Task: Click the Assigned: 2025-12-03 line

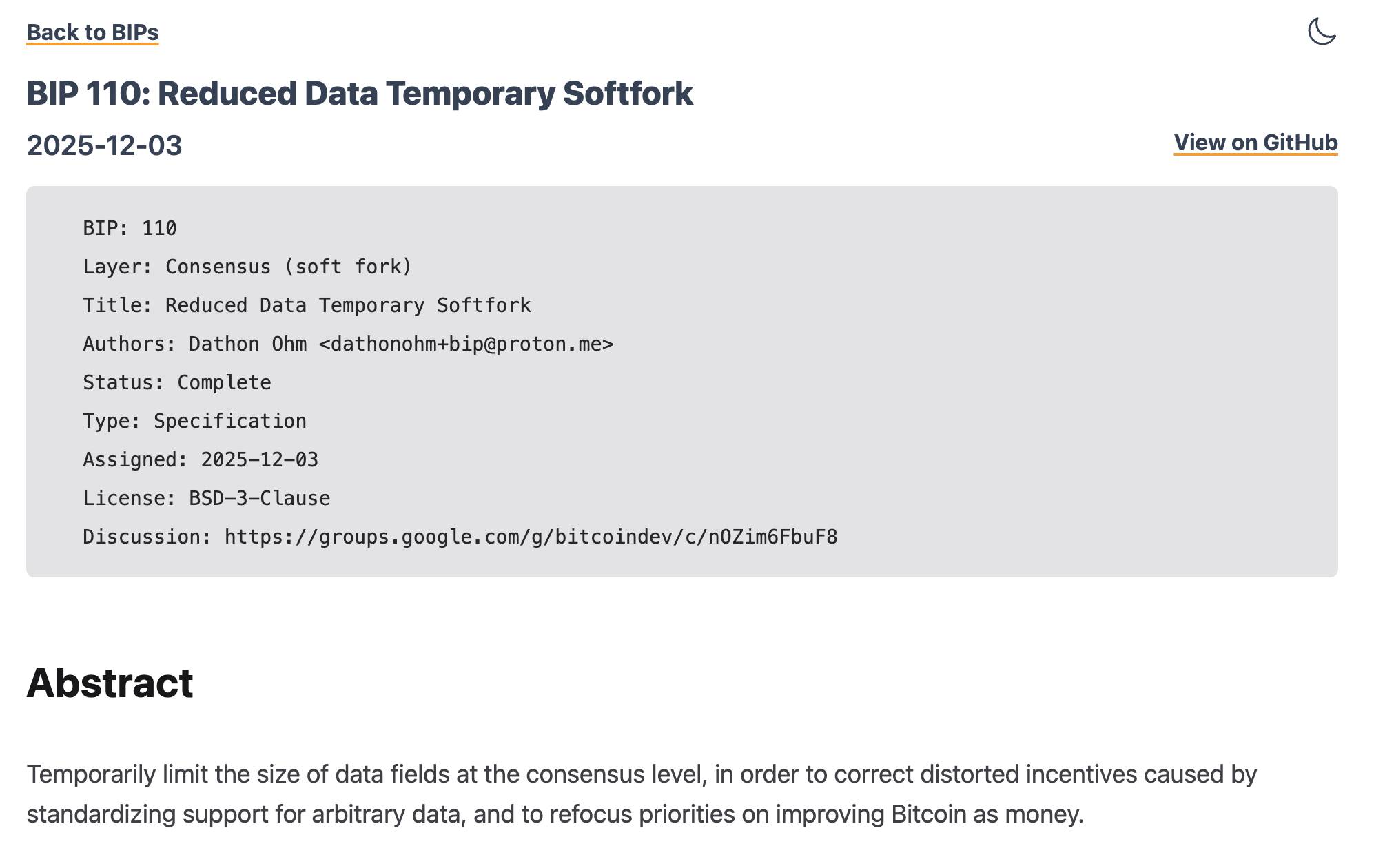Action: [x=201, y=459]
